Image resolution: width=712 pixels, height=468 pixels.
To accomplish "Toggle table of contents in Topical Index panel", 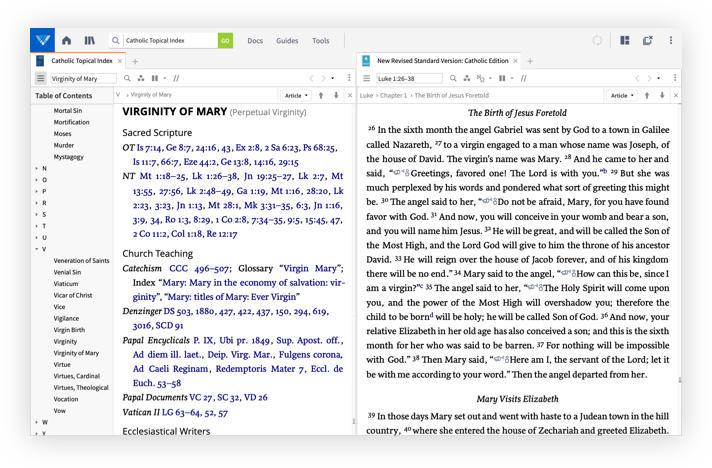I will [x=40, y=78].
